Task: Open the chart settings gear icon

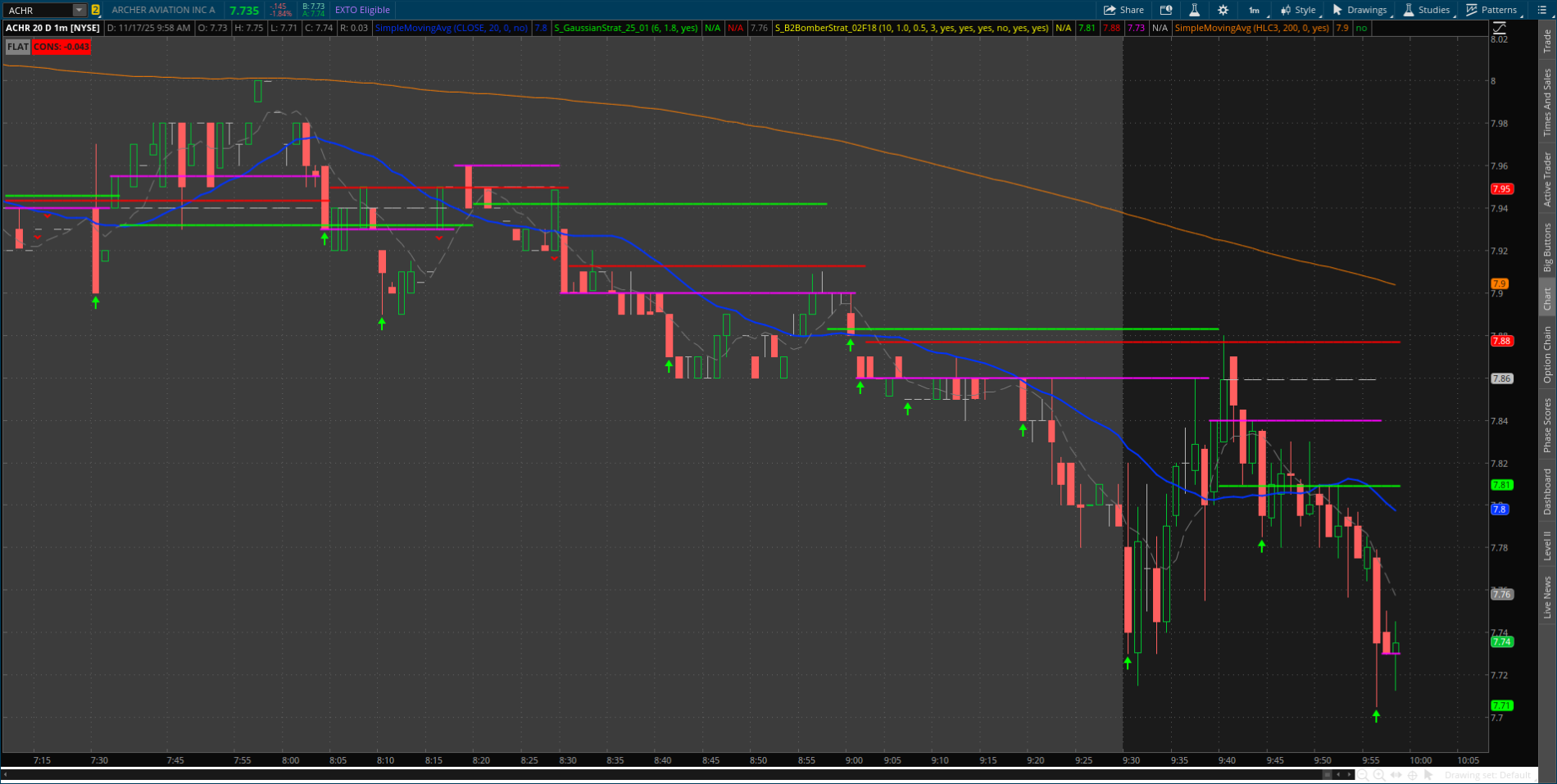Action: (x=1223, y=9)
